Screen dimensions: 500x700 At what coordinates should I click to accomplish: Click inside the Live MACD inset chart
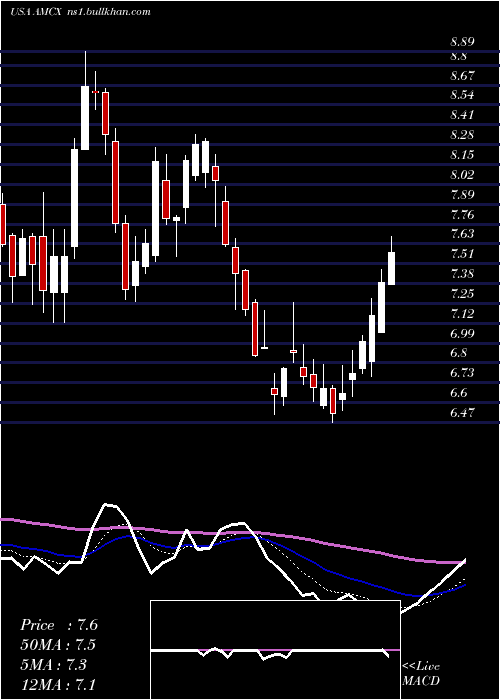(275, 650)
